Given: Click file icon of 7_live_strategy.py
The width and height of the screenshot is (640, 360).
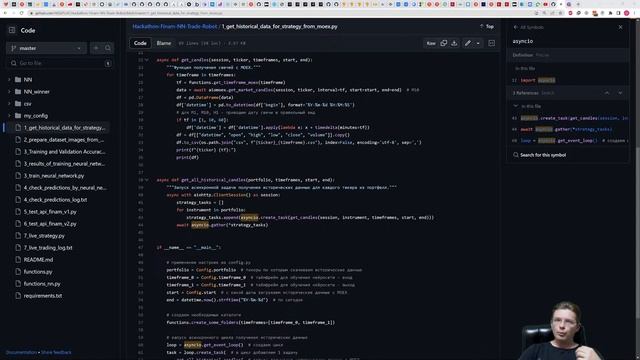Looking at the screenshot, I should (x=18, y=236).
